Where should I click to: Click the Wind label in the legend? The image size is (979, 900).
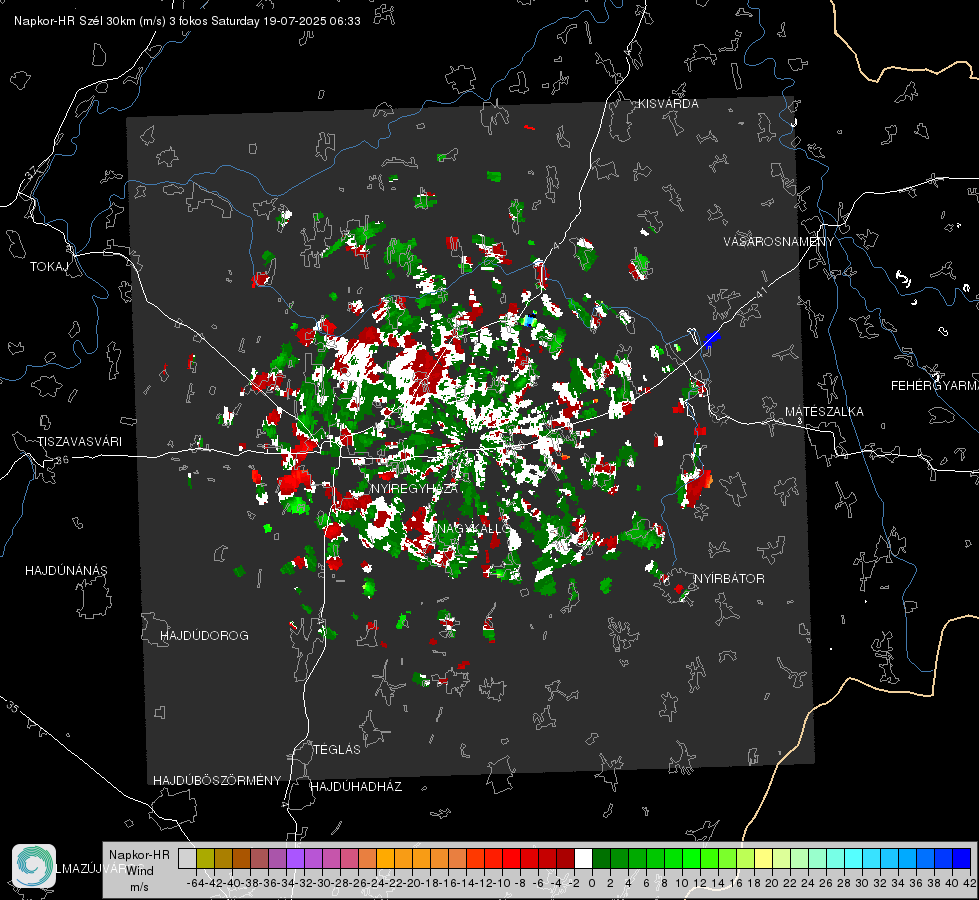point(140,870)
